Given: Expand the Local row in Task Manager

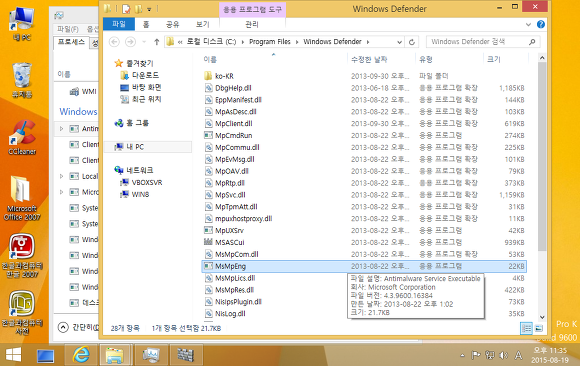Looking at the screenshot, I should (61, 176).
